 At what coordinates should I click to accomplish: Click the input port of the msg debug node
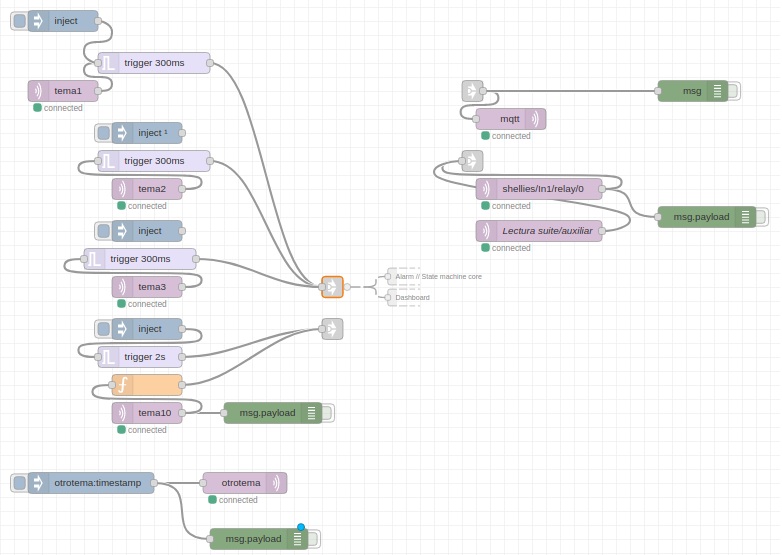pyautogui.click(x=658, y=91)
